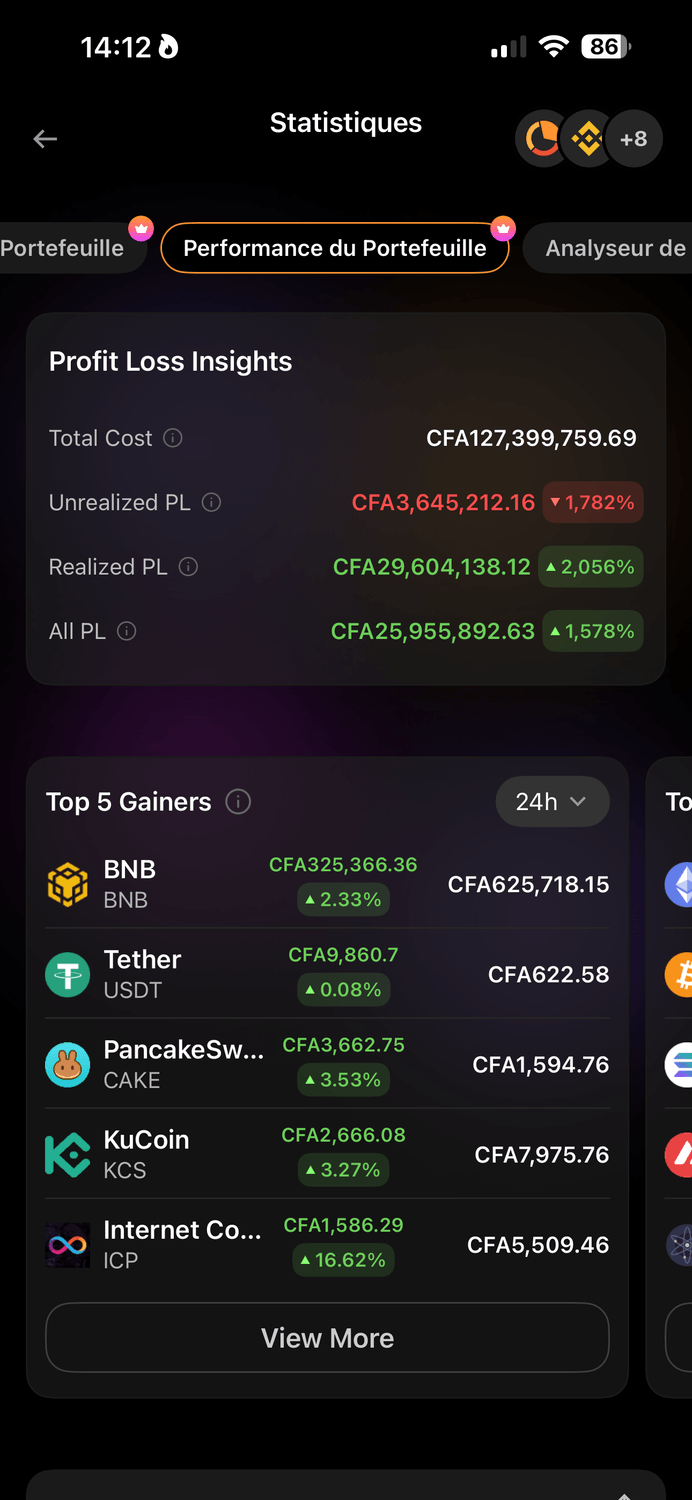Tap the KuCoin KCS logo
Viewport: 692px width, 1500px height.
click(68, 1155)
